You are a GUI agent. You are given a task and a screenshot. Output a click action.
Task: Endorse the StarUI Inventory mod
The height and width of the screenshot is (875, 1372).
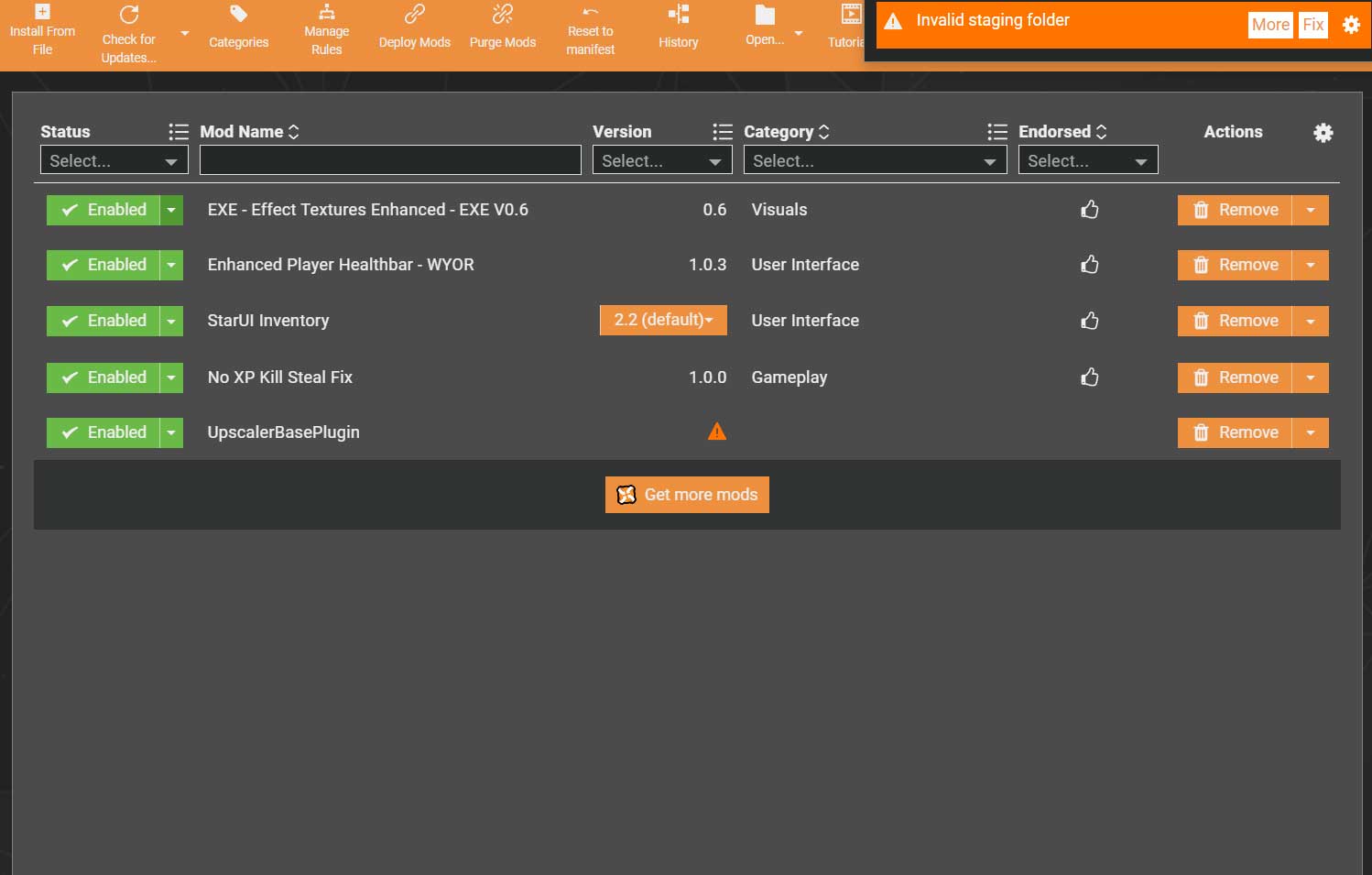point(1089,321)
